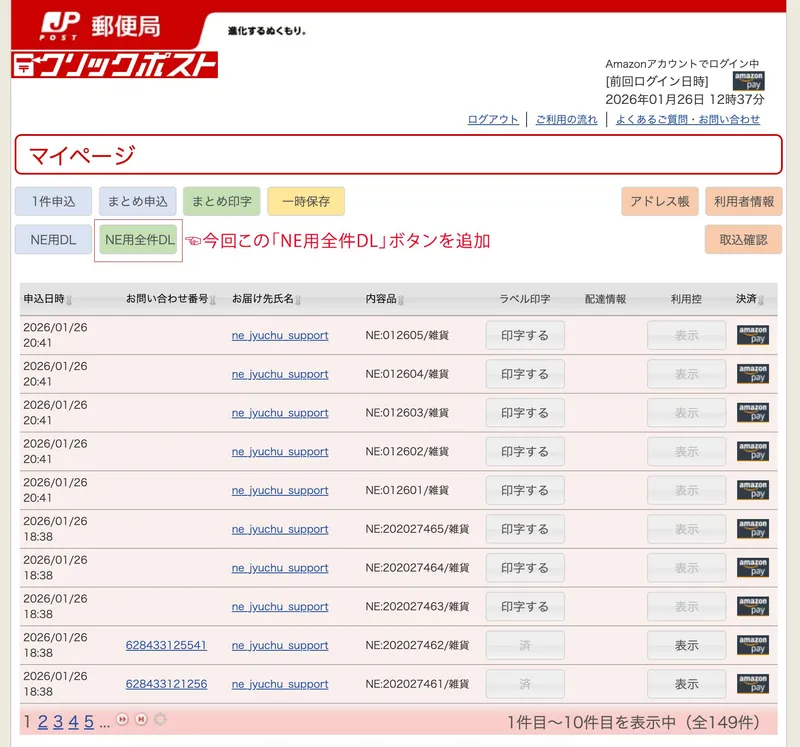Sort the table by お問い合わせ番号 column icon
The height and width of the screenshot is (747, 800).
[x=213, y=300]
